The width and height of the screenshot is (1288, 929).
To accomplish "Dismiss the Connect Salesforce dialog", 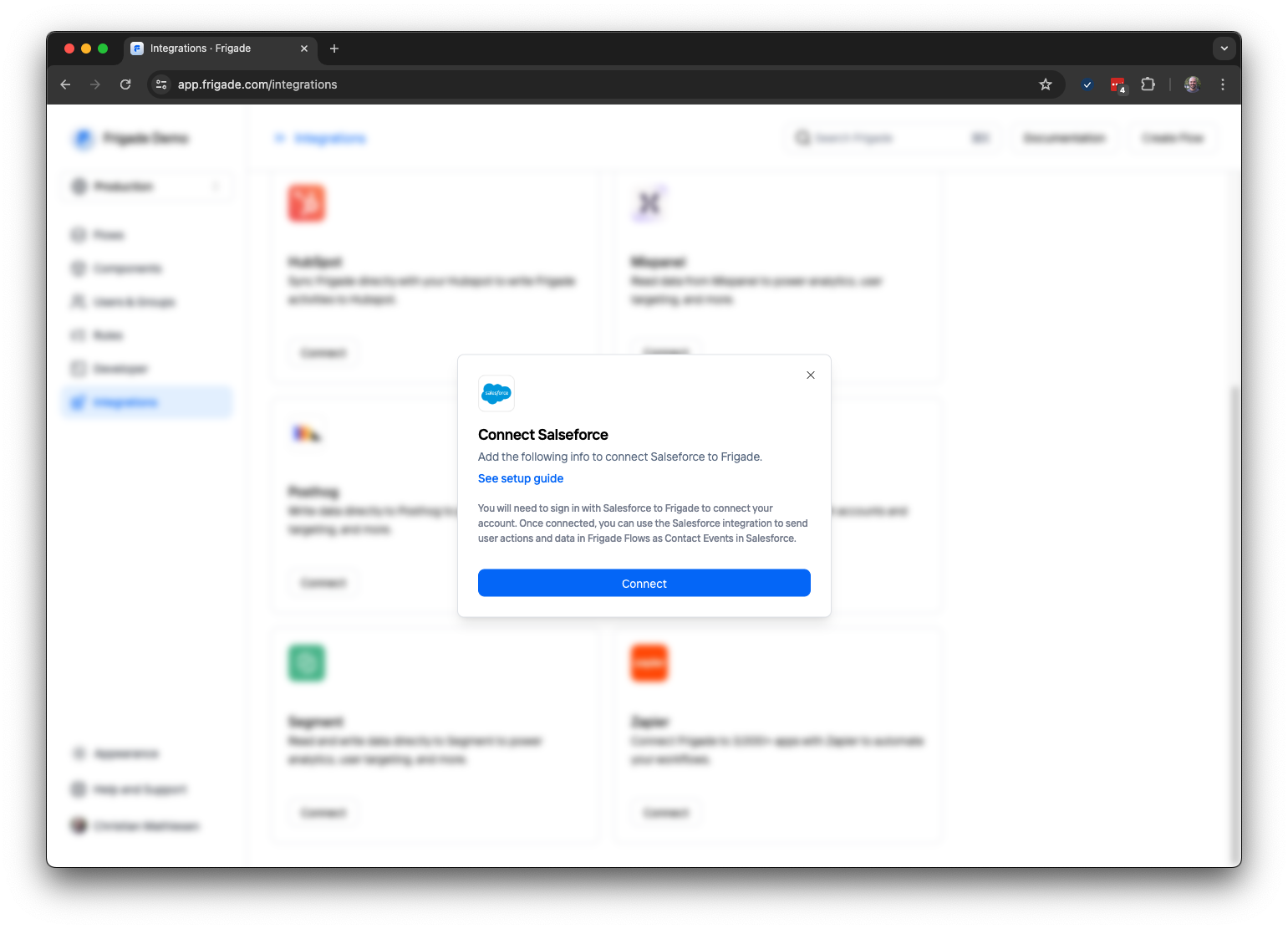I will 810,375.
